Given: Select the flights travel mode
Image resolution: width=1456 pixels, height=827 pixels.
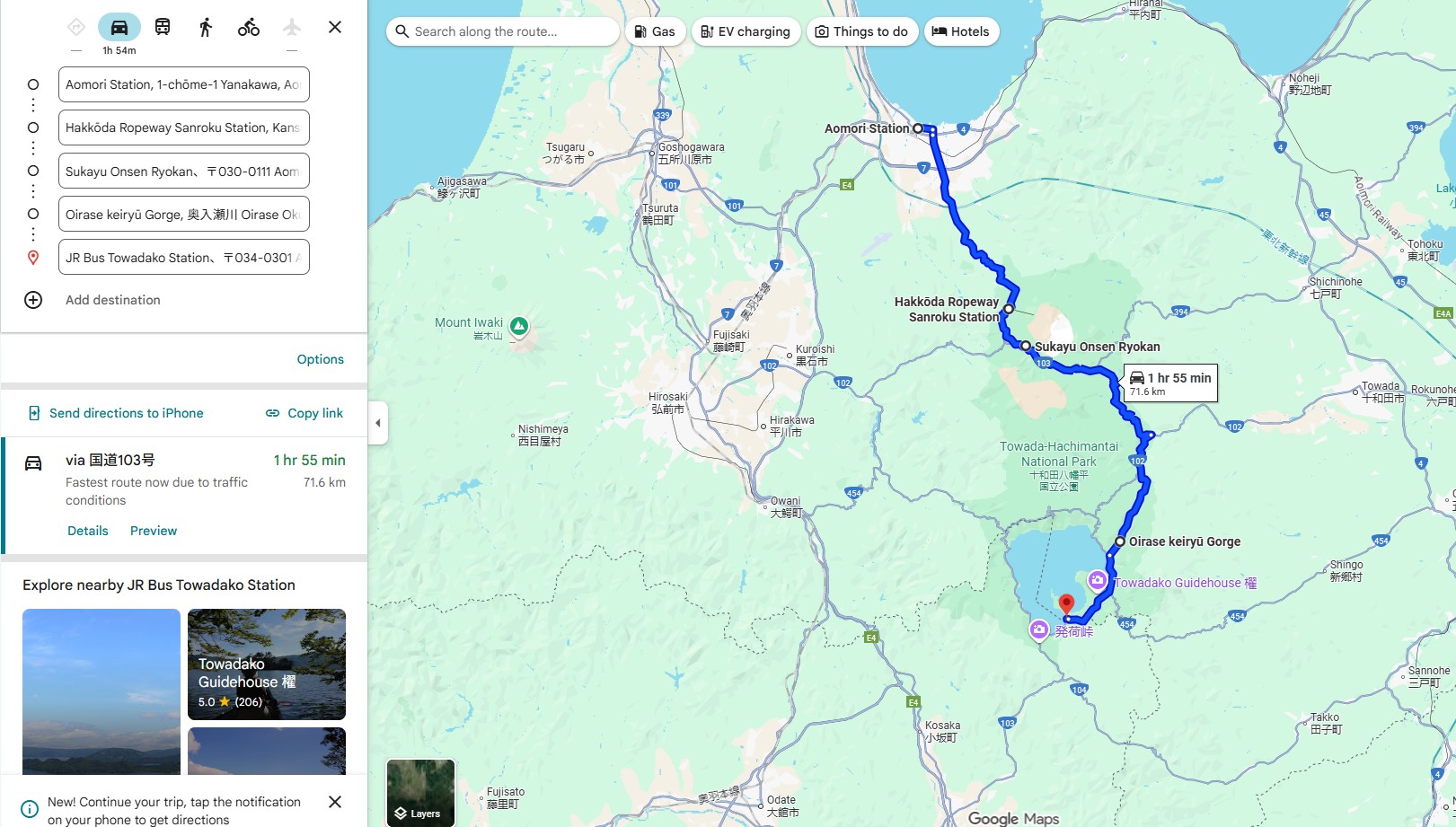Looking at the screenshot, I should 292,27.
